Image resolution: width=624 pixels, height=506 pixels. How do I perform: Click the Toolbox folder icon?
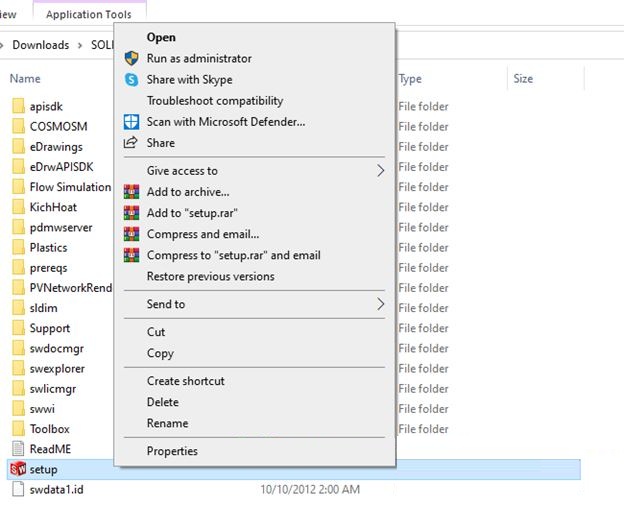[18, 429]
